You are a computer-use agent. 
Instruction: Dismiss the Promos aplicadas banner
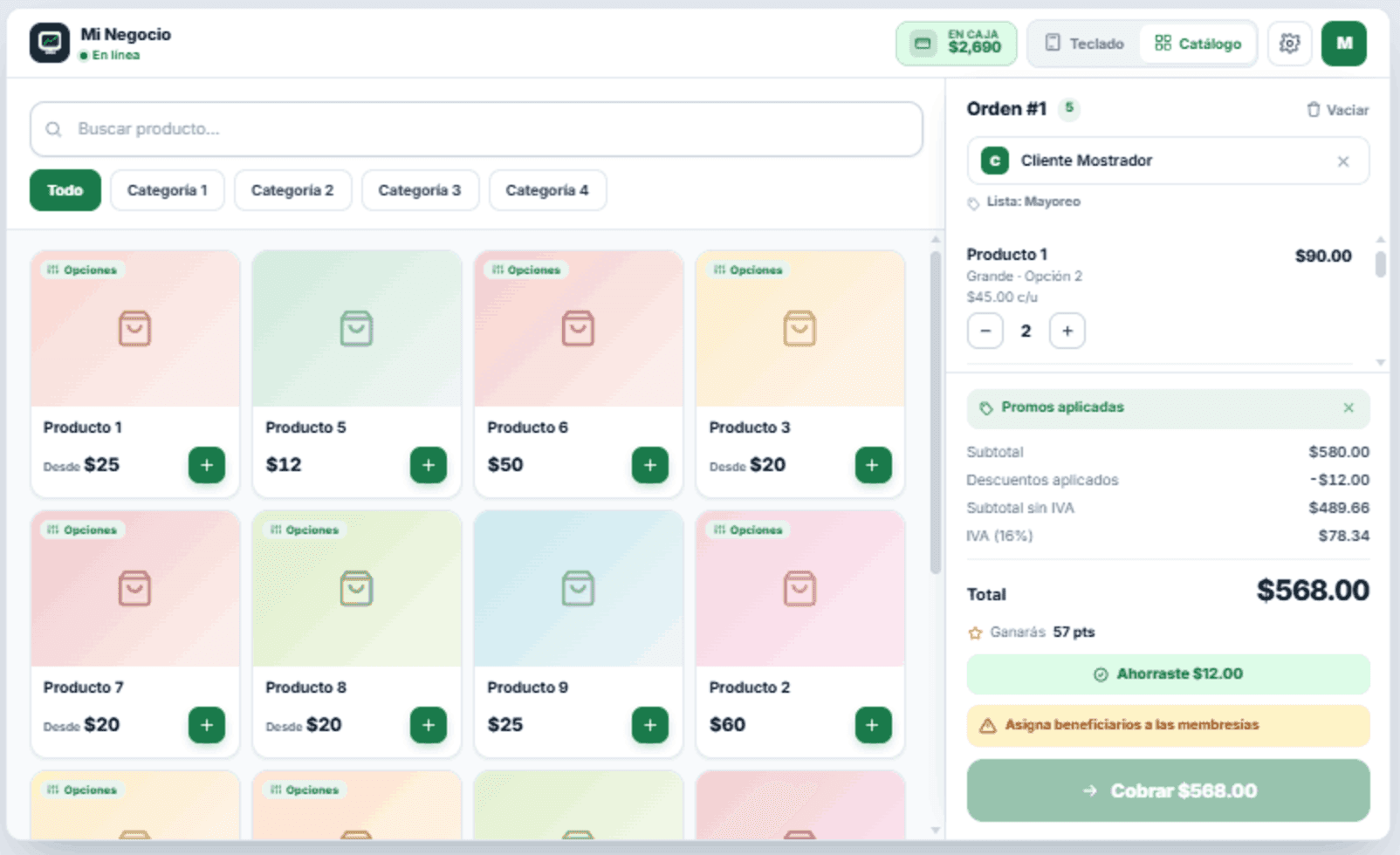click(1349, 407)
